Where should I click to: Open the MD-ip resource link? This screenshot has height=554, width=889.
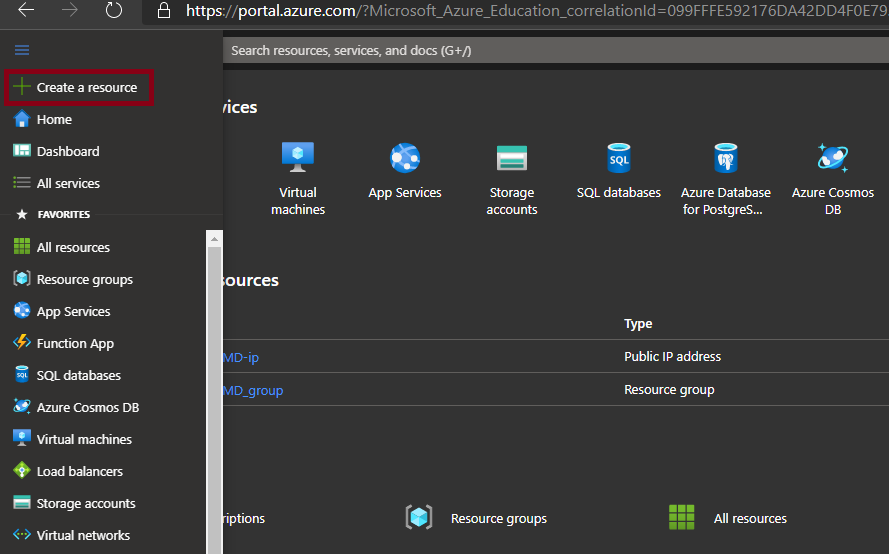click(241, 357)
